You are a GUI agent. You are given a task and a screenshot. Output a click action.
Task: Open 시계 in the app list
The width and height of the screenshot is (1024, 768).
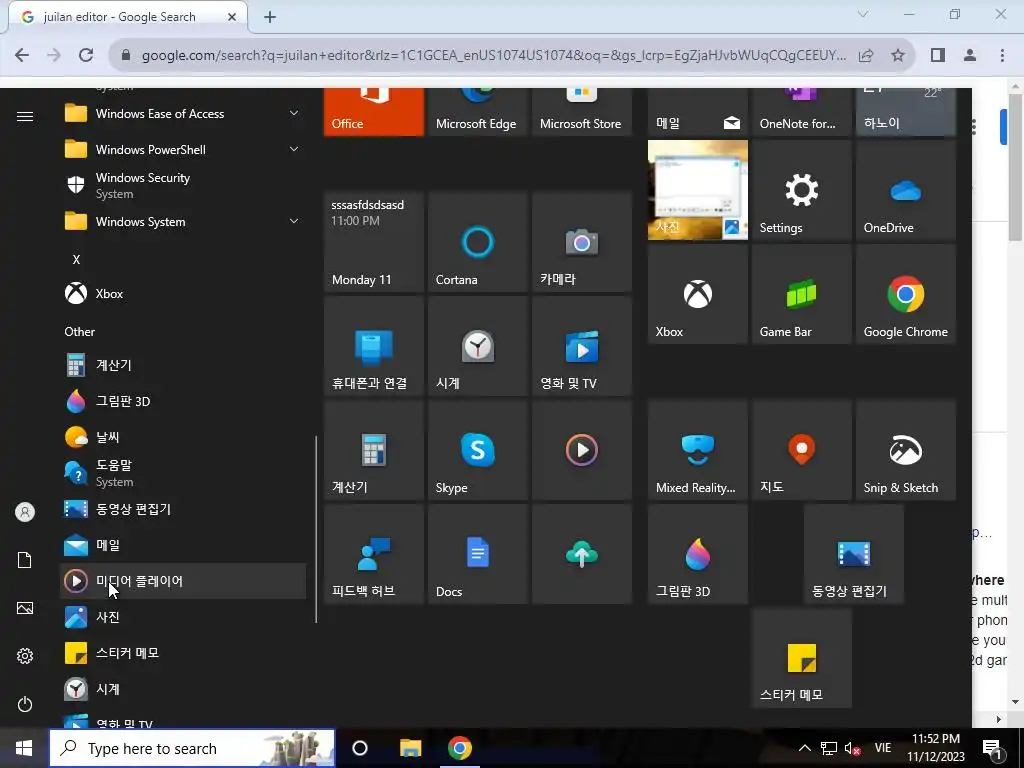coord(183,688)
